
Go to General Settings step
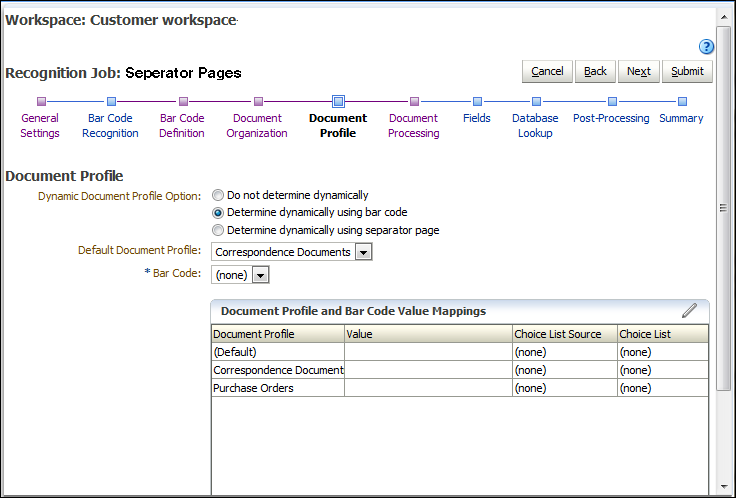tap(40, 125)
